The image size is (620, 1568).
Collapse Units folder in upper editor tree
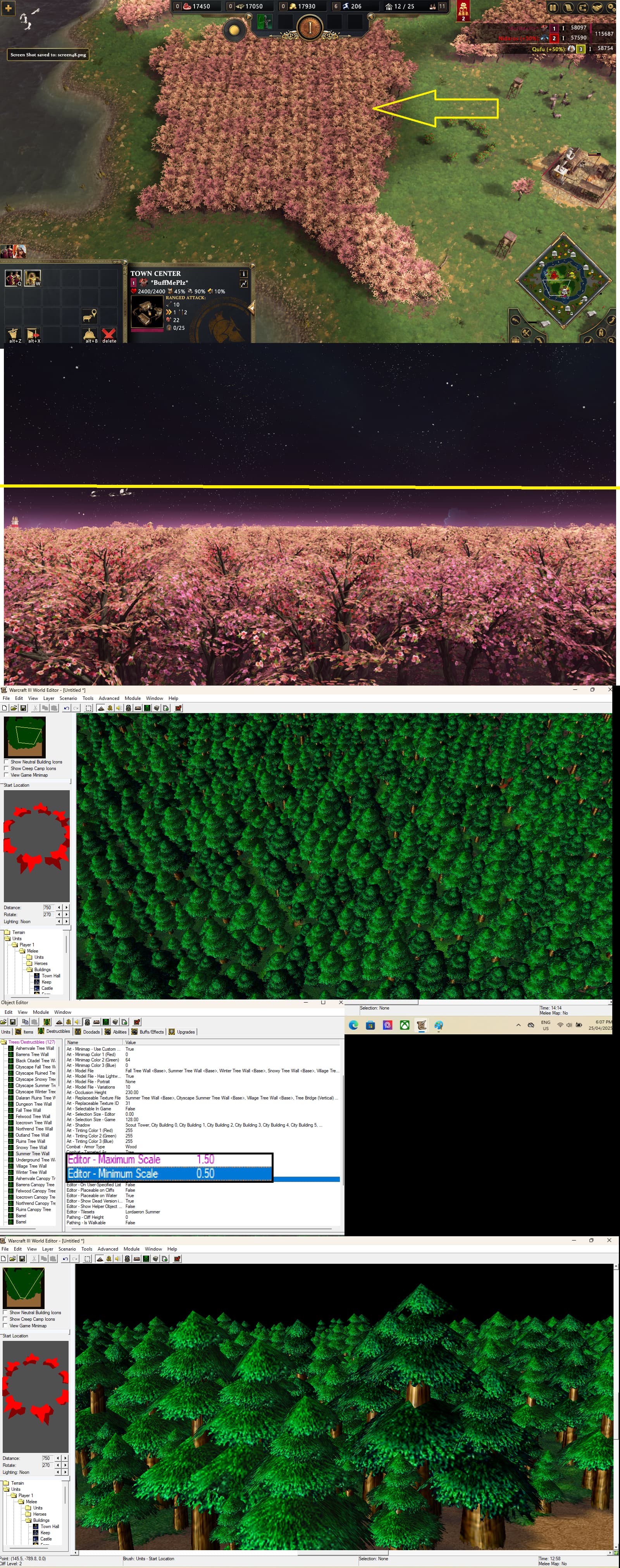pyautogui.click(x=8, y=938)
